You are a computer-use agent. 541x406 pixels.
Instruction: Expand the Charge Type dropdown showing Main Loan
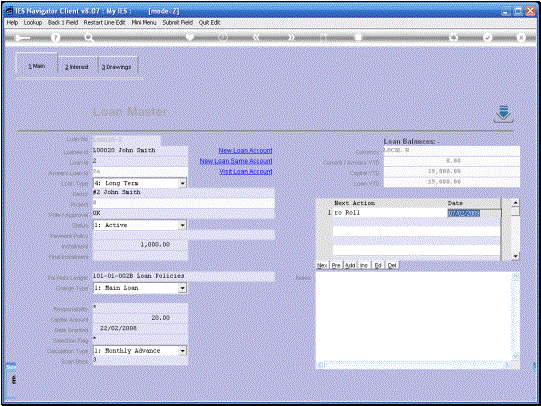[x=183, y=288]
